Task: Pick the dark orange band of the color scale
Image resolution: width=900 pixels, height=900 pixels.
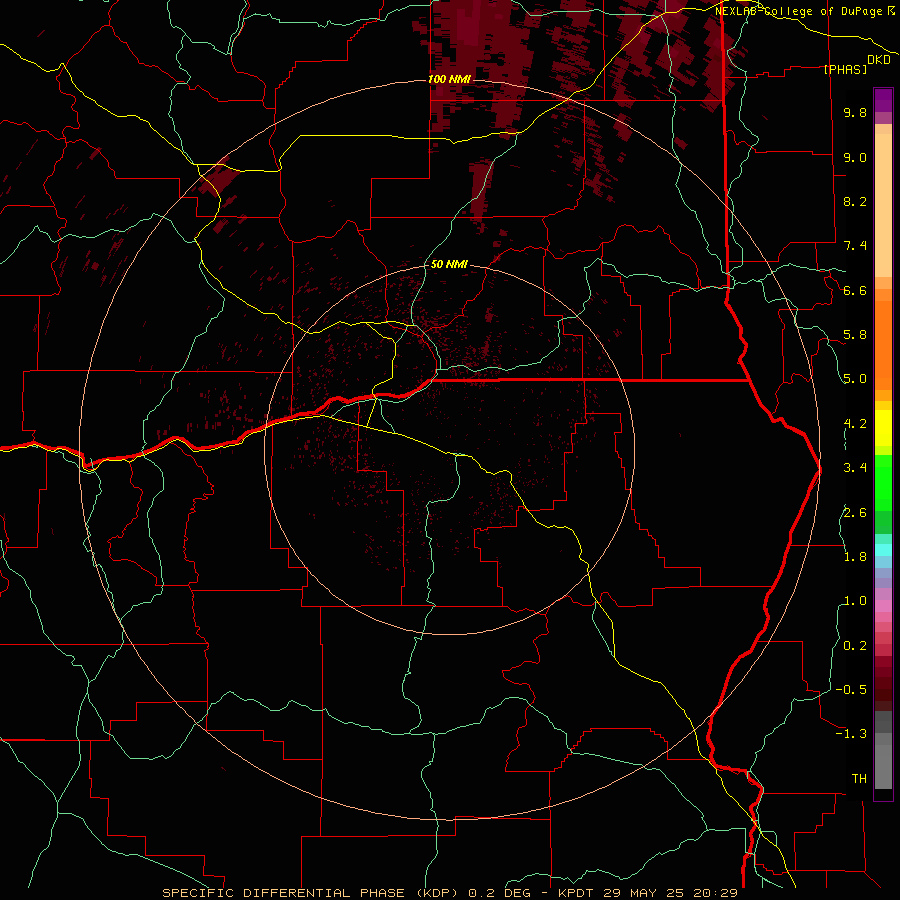Action: pos(883,346)
